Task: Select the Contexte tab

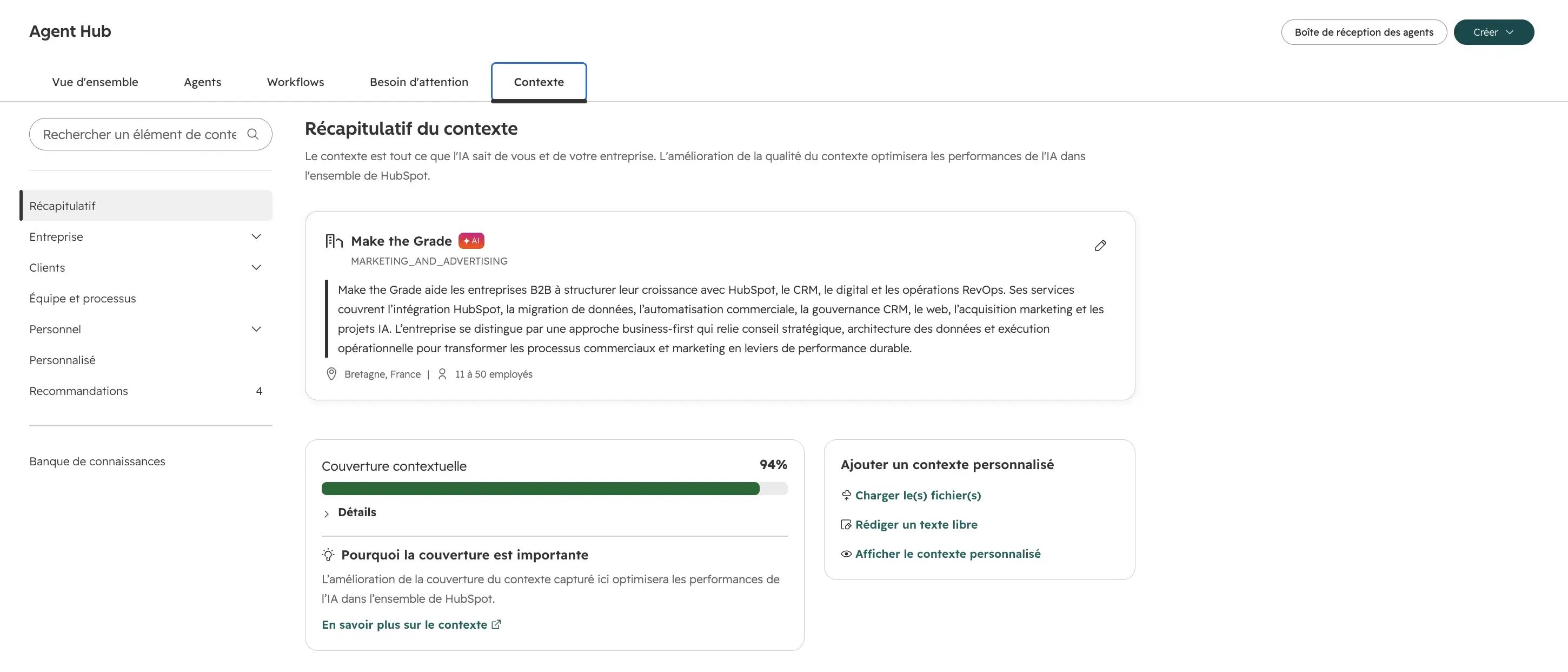Action: [x=539, y=82]
